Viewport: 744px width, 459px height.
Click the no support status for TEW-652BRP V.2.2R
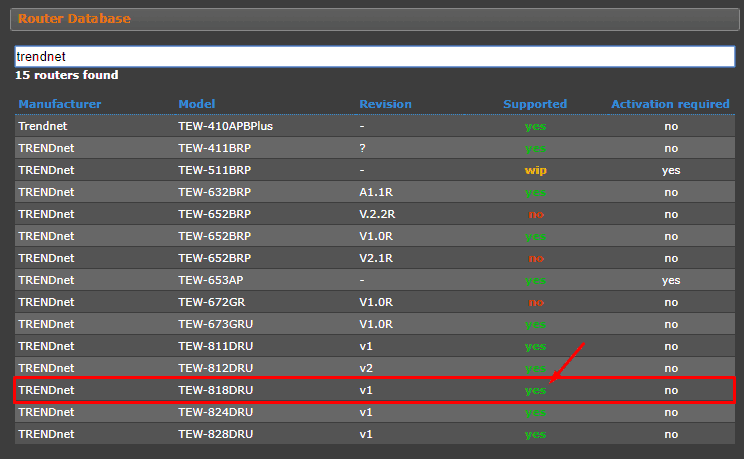click(x=536, y=215)
